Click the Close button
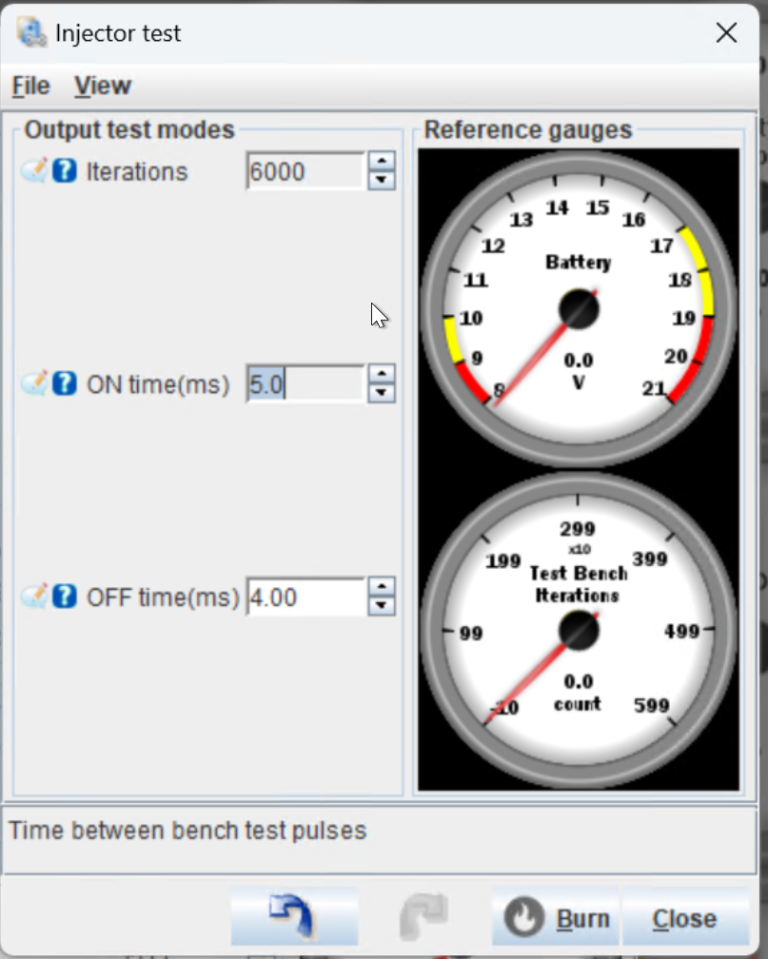This screenshot has width=768, height=959. [685, 918]
